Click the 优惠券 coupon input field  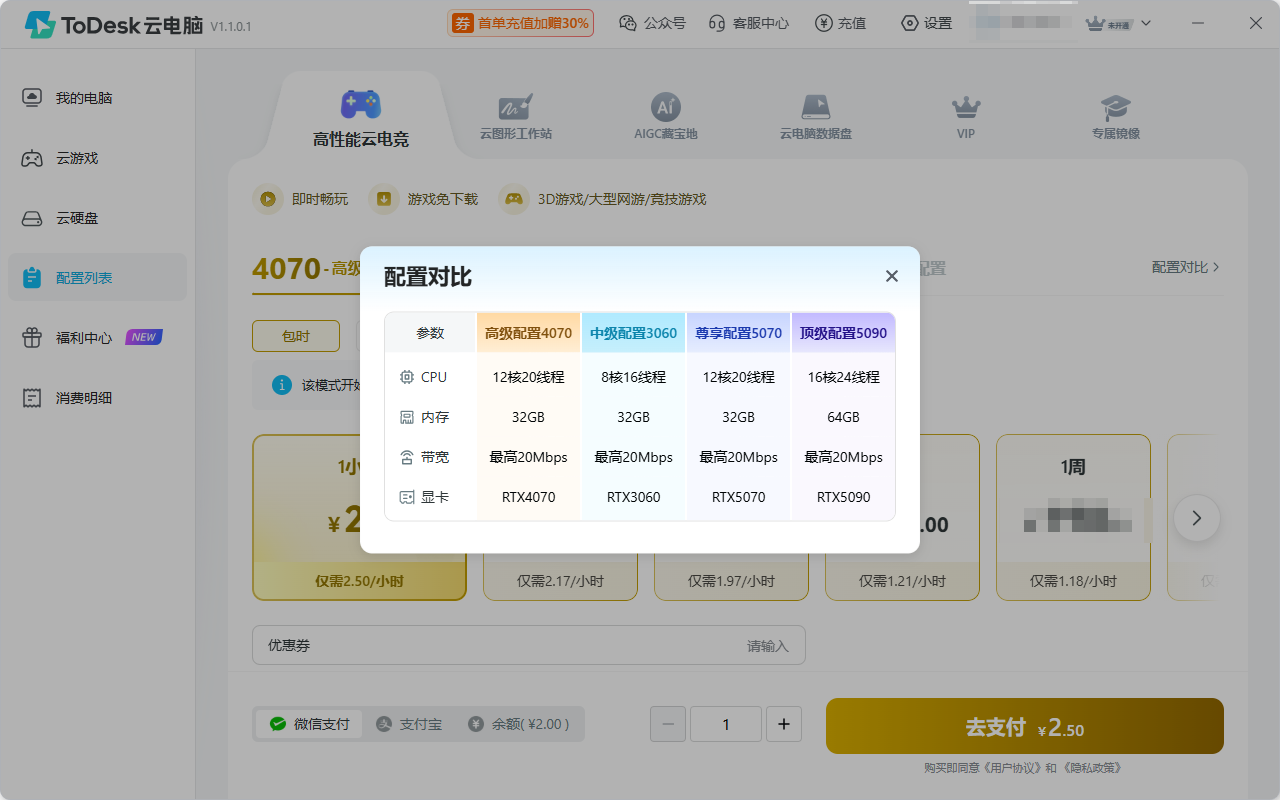[x=528, y=646]
